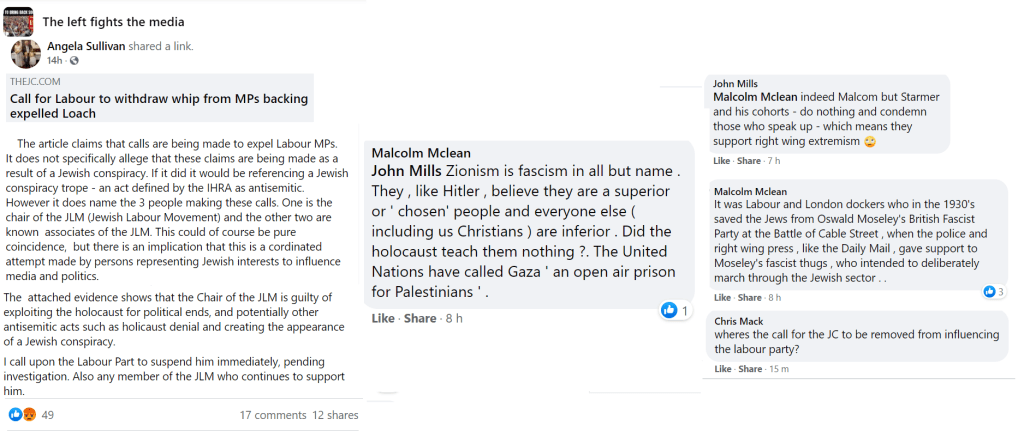The height and width of the screenshot is (431, 1024).
Task: Like Chris Mack's comment
Action: click(721, 369)
